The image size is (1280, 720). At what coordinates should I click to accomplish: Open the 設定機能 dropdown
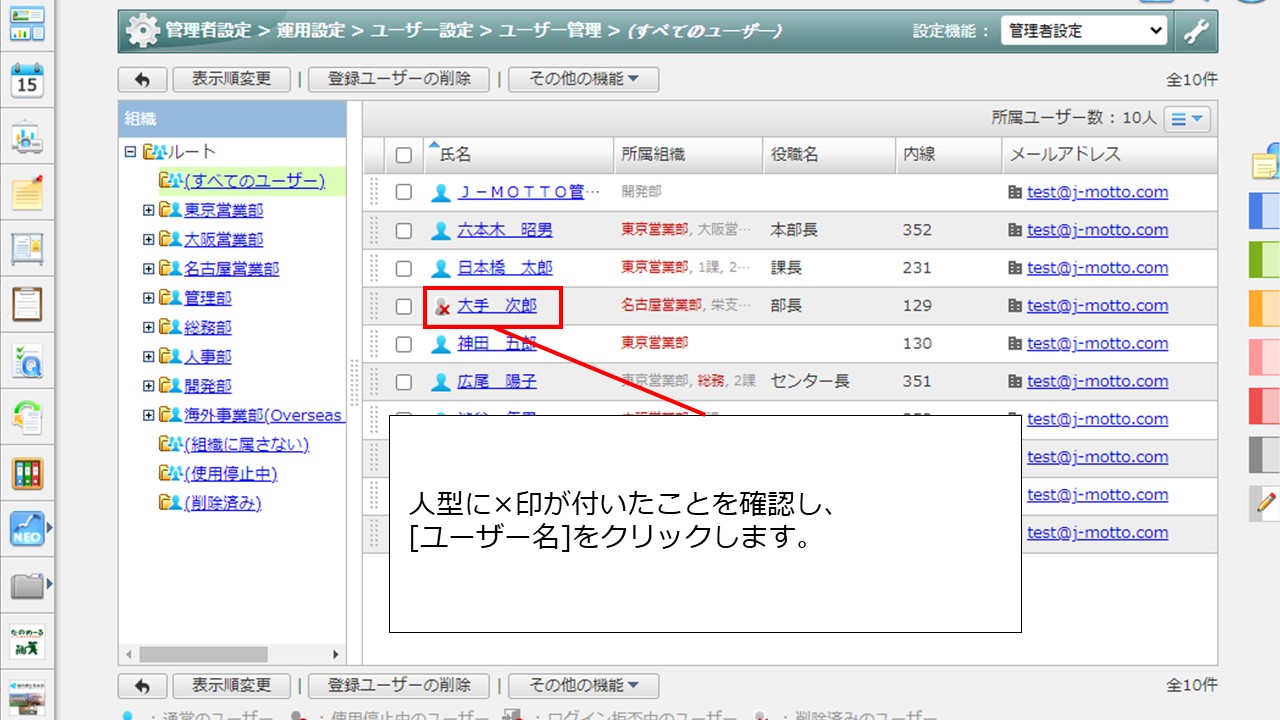click(1084, 31)
